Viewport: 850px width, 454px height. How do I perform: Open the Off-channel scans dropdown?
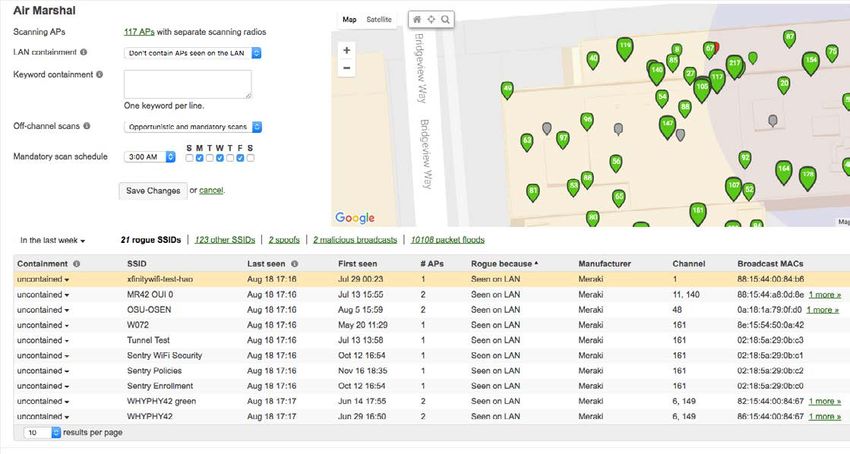192,127
